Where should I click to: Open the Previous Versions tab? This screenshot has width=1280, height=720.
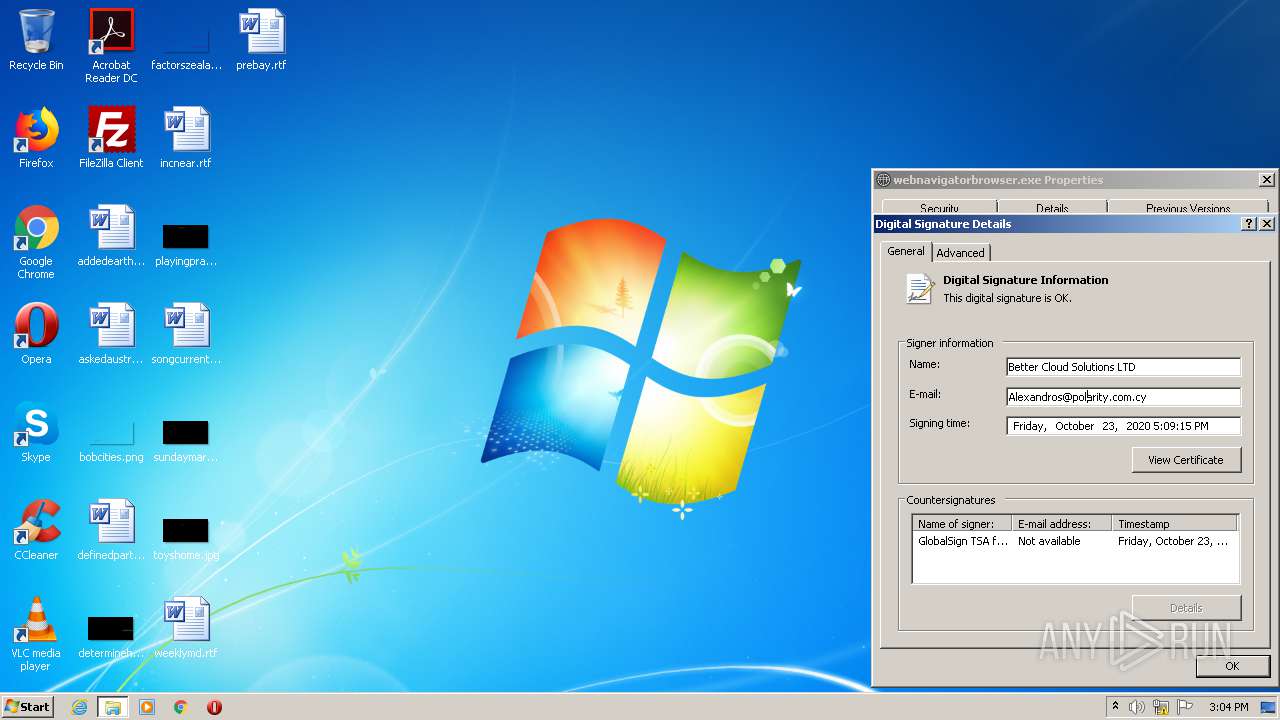1188,207
